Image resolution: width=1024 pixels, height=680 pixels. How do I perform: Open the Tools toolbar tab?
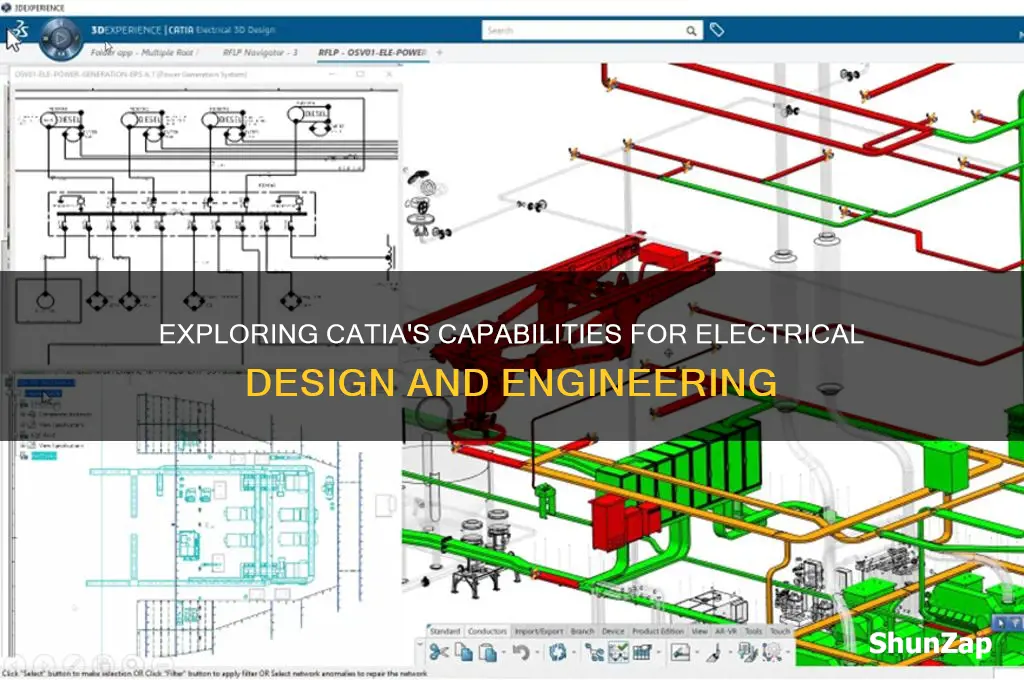click(754, 631)
